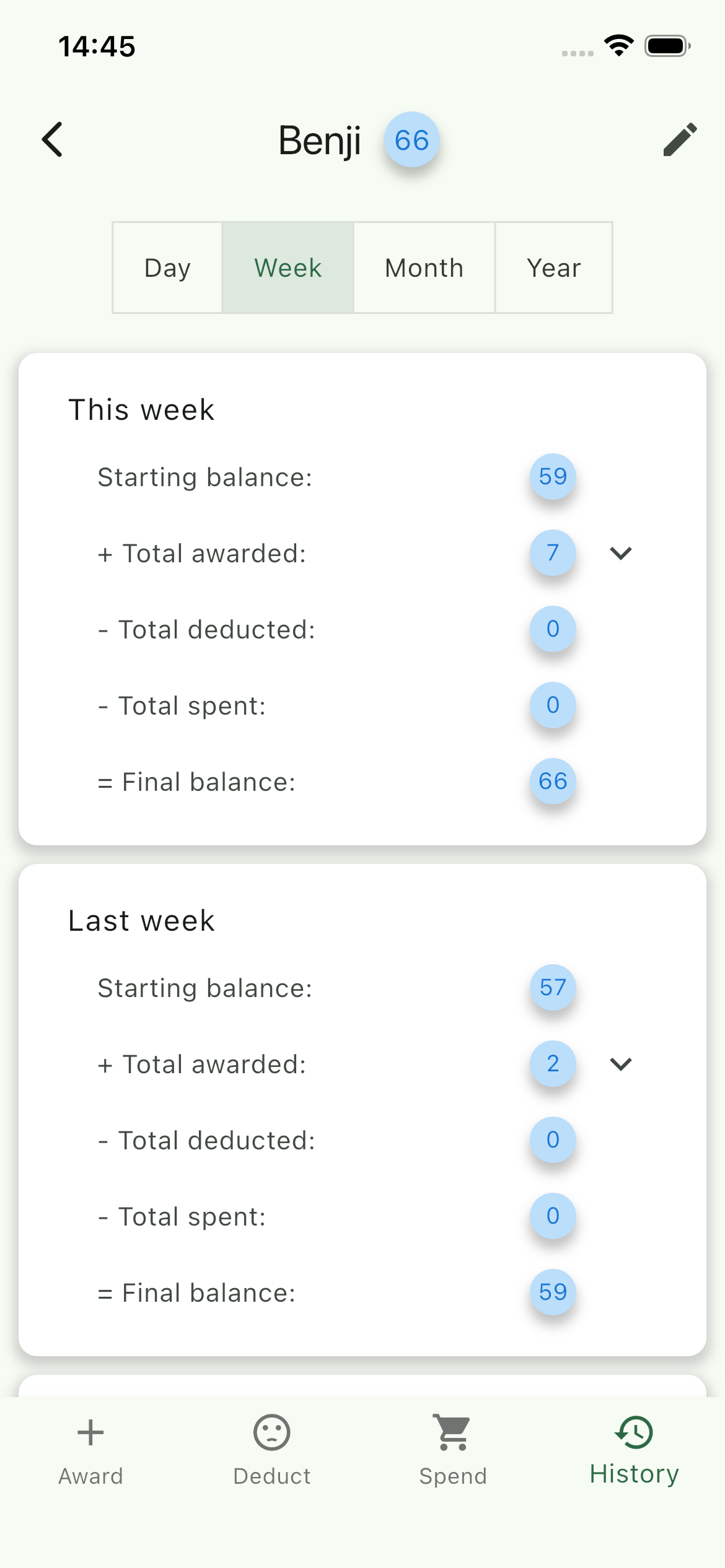
Task: Tap Last week's Starting balance 57 badge
Action: pyautogui.click(x=553, y=988)
